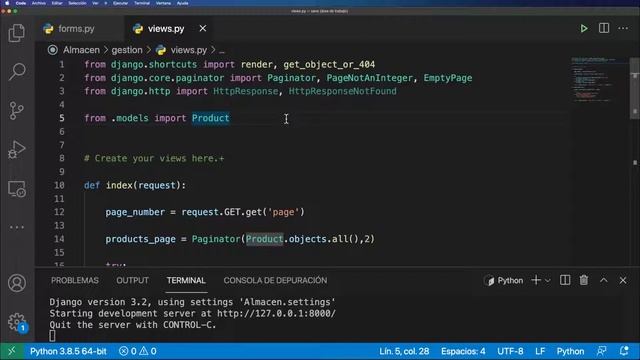The height and width of the screenshot is (360, 640).
Task: Kill terminal with trash icon
Action: (584, 280)
